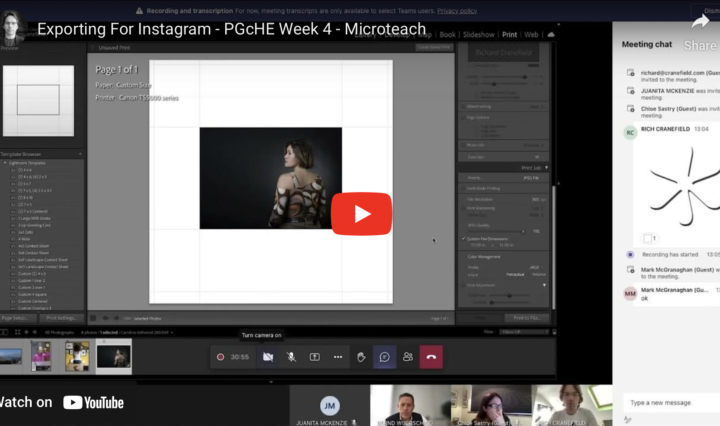This screenshot has height=426, width=720.
Task: Turn camera on in Teams toolbar
Action: pos(267,357)
